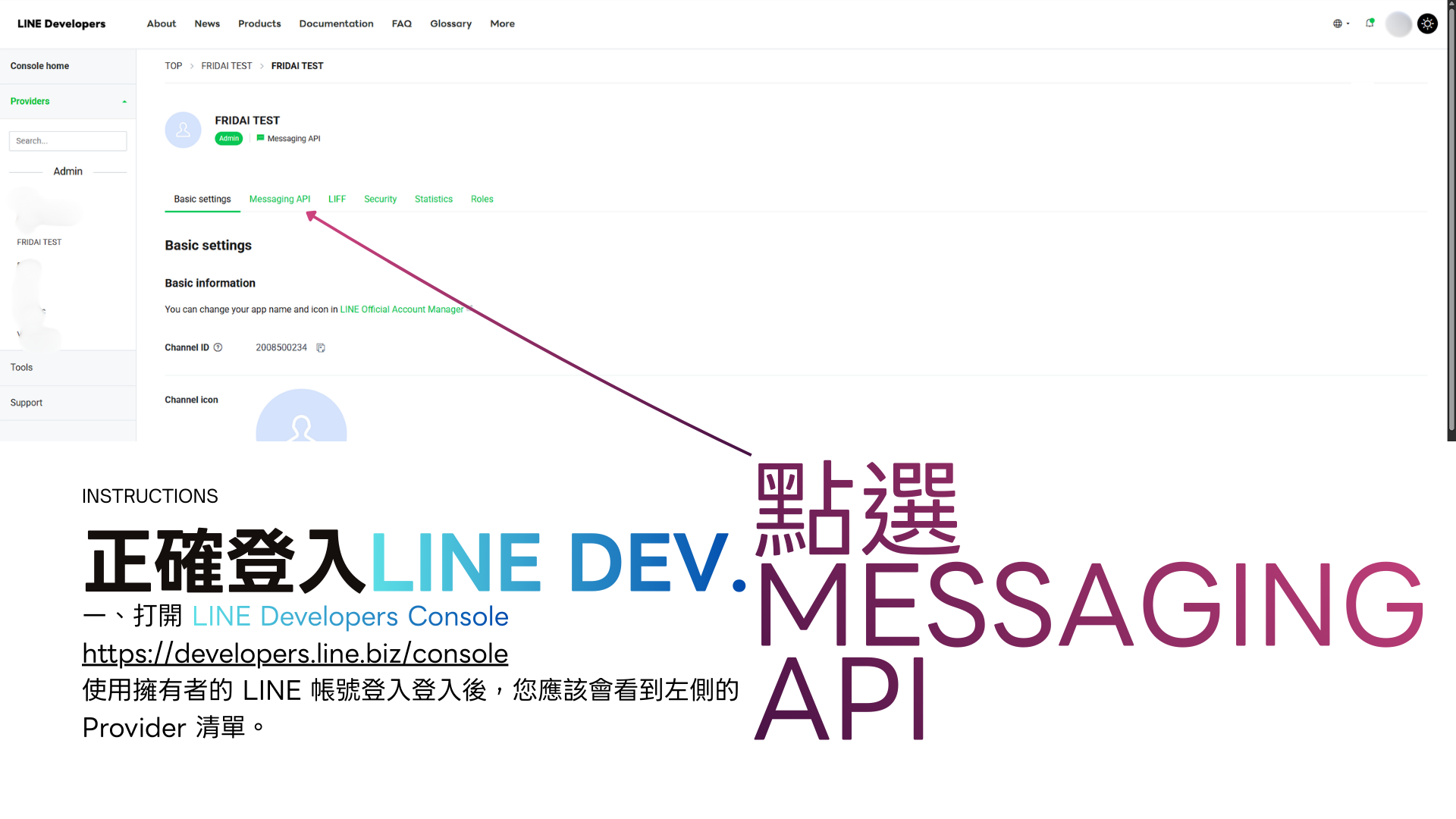Navigate to TOP in the breadcrumb
1456x819 pixels.
click(x=173, y=66)
